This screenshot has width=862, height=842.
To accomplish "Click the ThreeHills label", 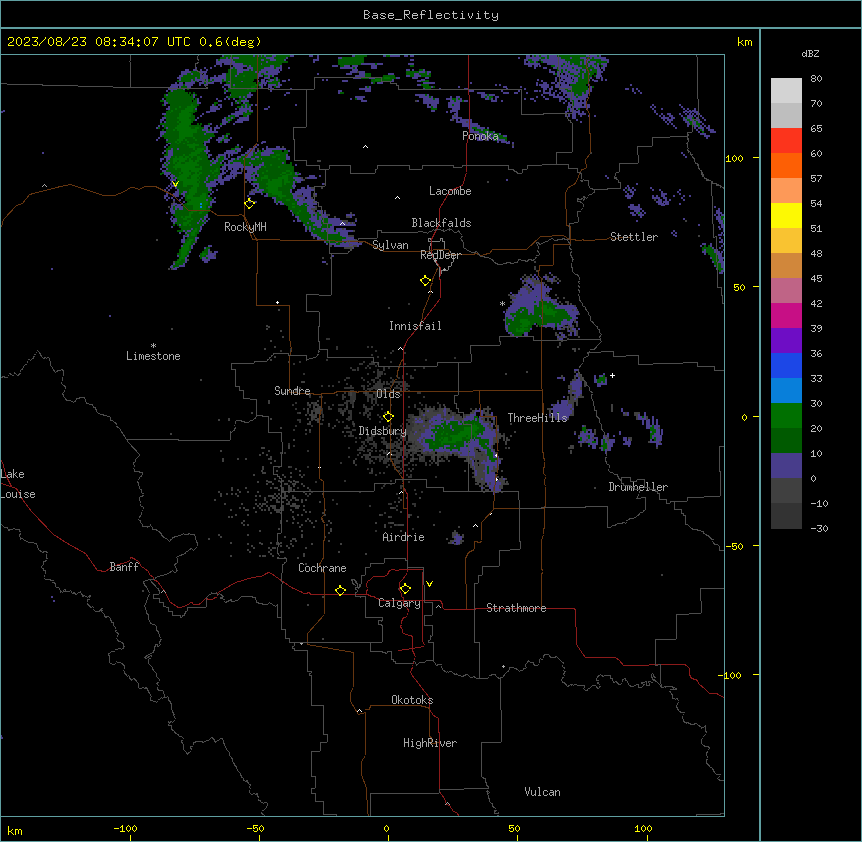I will coord(537,418).
